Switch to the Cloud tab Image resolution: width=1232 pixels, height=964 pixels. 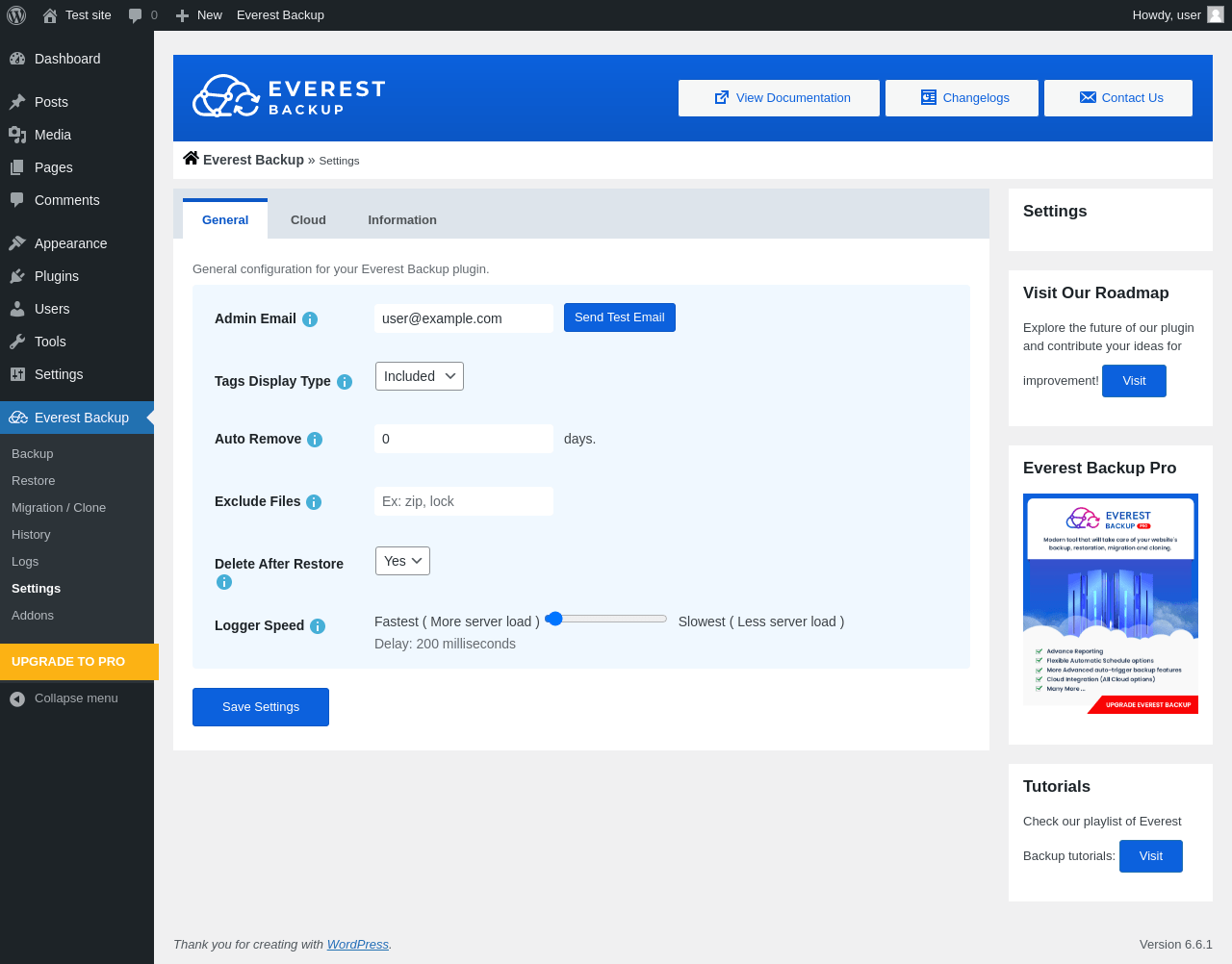tap(308, 219)
